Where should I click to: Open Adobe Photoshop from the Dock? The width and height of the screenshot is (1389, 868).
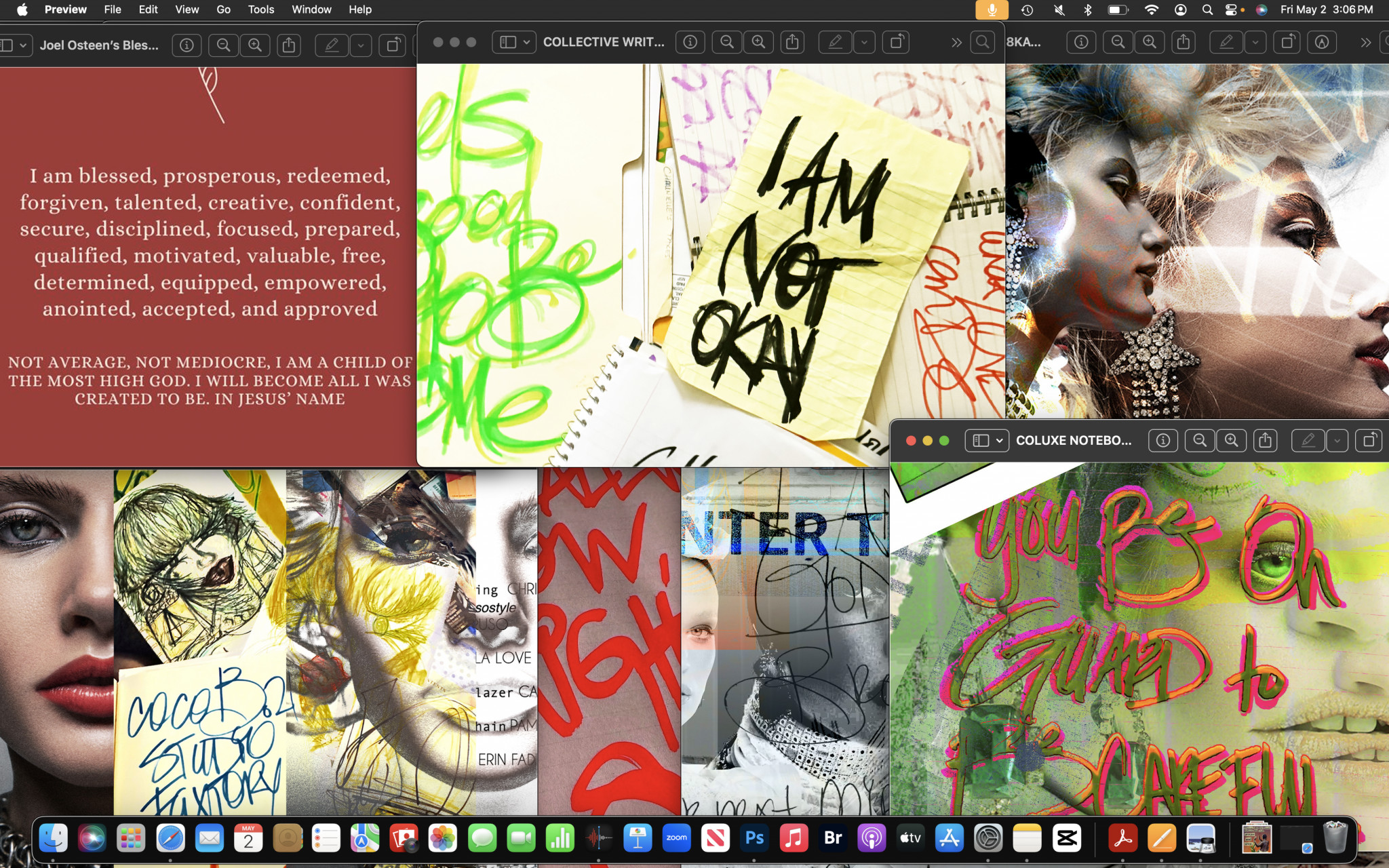pos(754,839)
